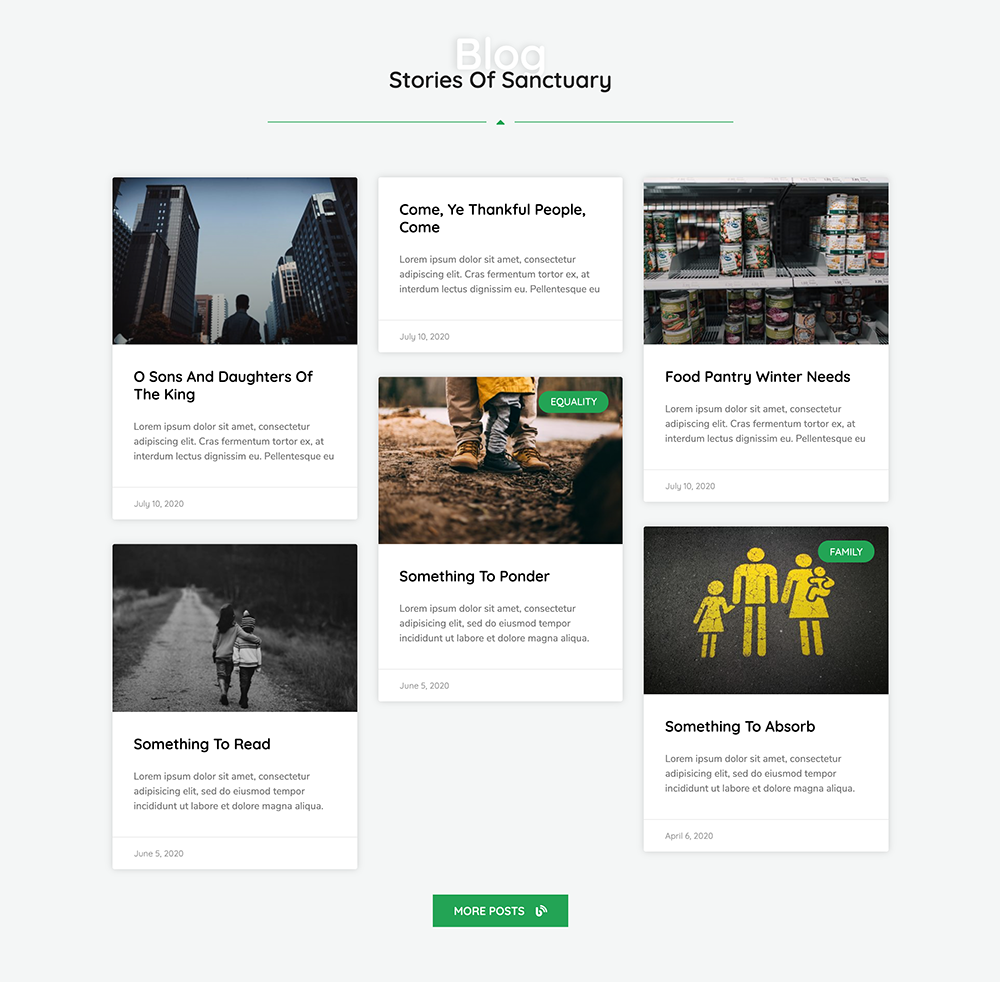Click excerpt text under Food Pantry Winter Needs
1000x982 pixels.
[765, 424]
